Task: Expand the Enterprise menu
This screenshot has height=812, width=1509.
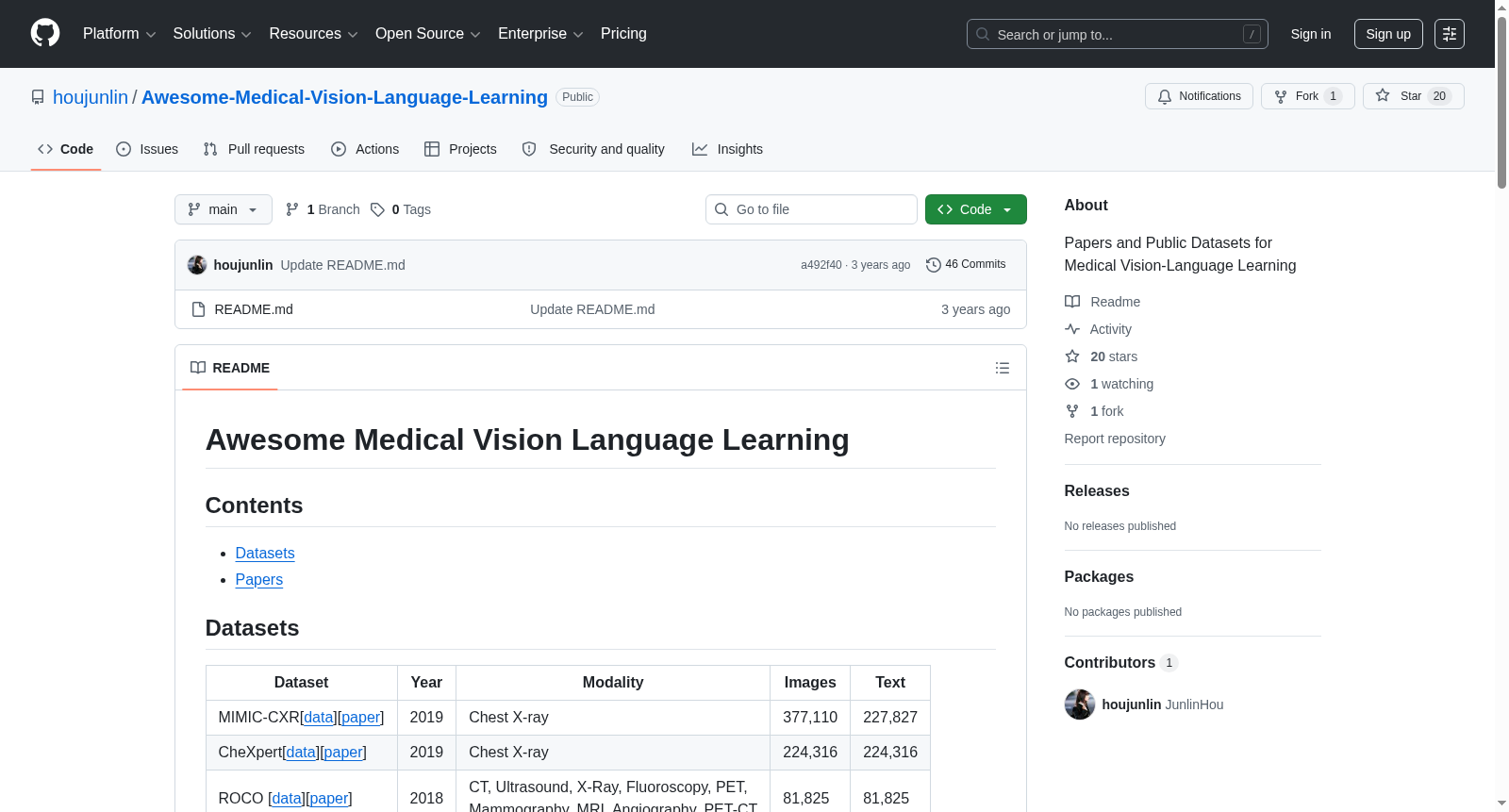Action: (x=540, y=34)
